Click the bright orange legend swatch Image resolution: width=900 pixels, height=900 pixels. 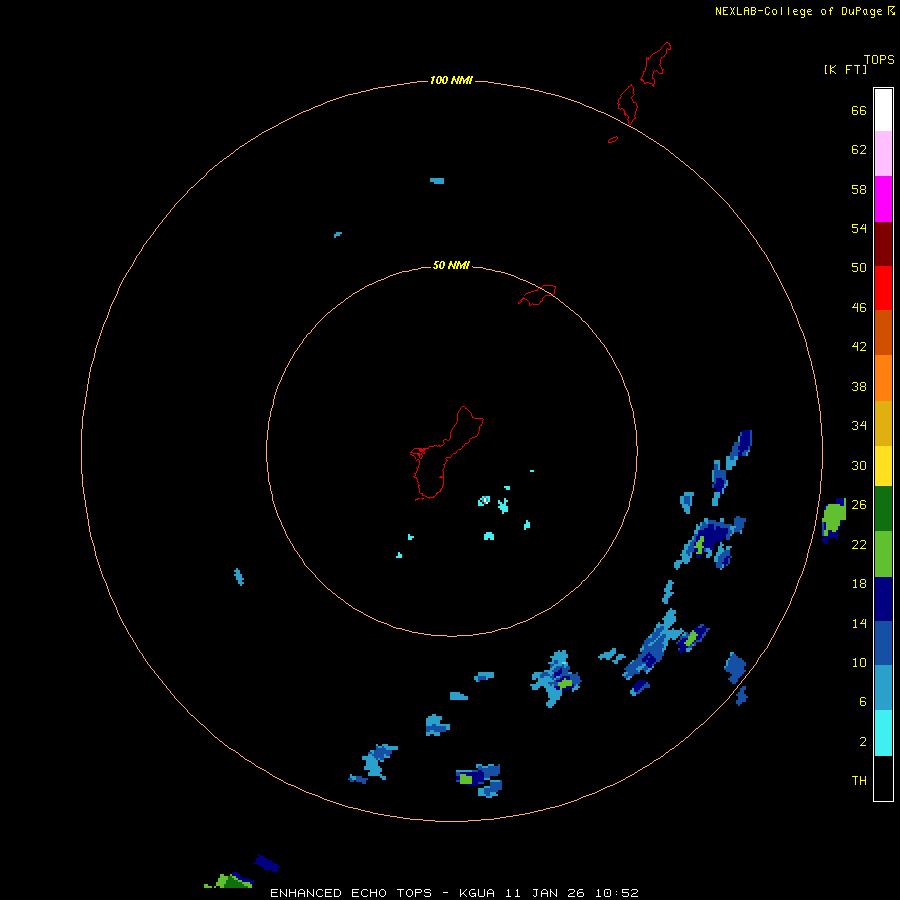click(x=883, y=377)
